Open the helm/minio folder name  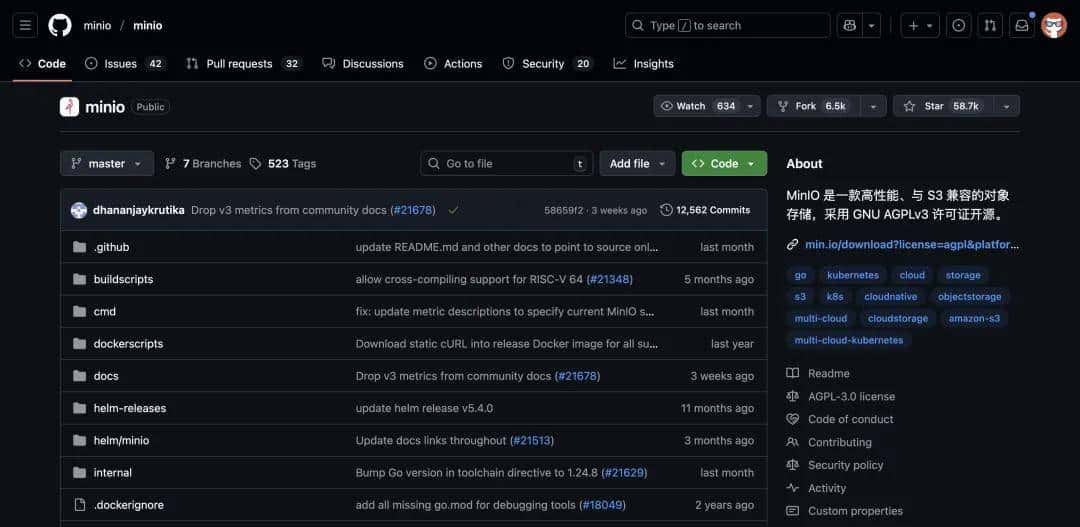(121, 440)
